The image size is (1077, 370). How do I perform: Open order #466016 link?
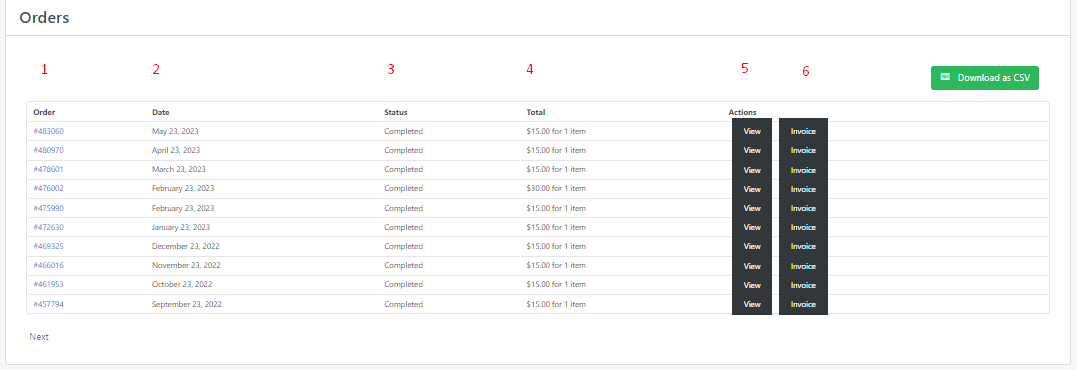pos(49,265)
